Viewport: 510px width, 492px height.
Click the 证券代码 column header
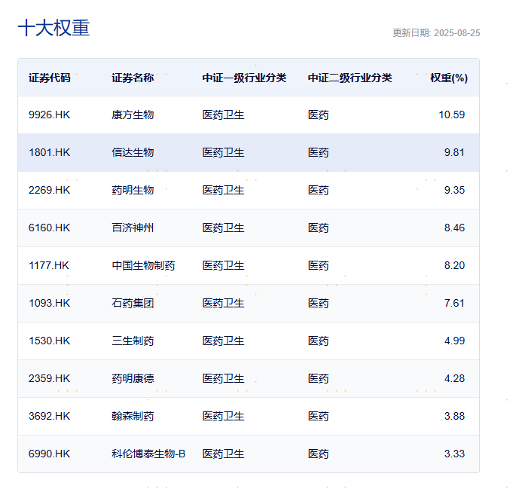pos(49,78)
